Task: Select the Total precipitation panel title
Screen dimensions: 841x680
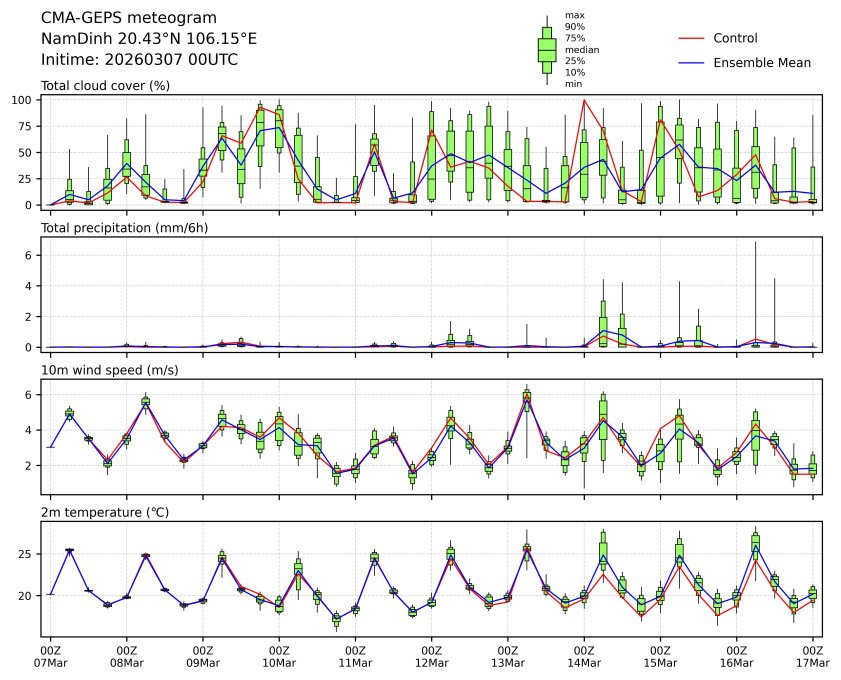Action: 119,228
